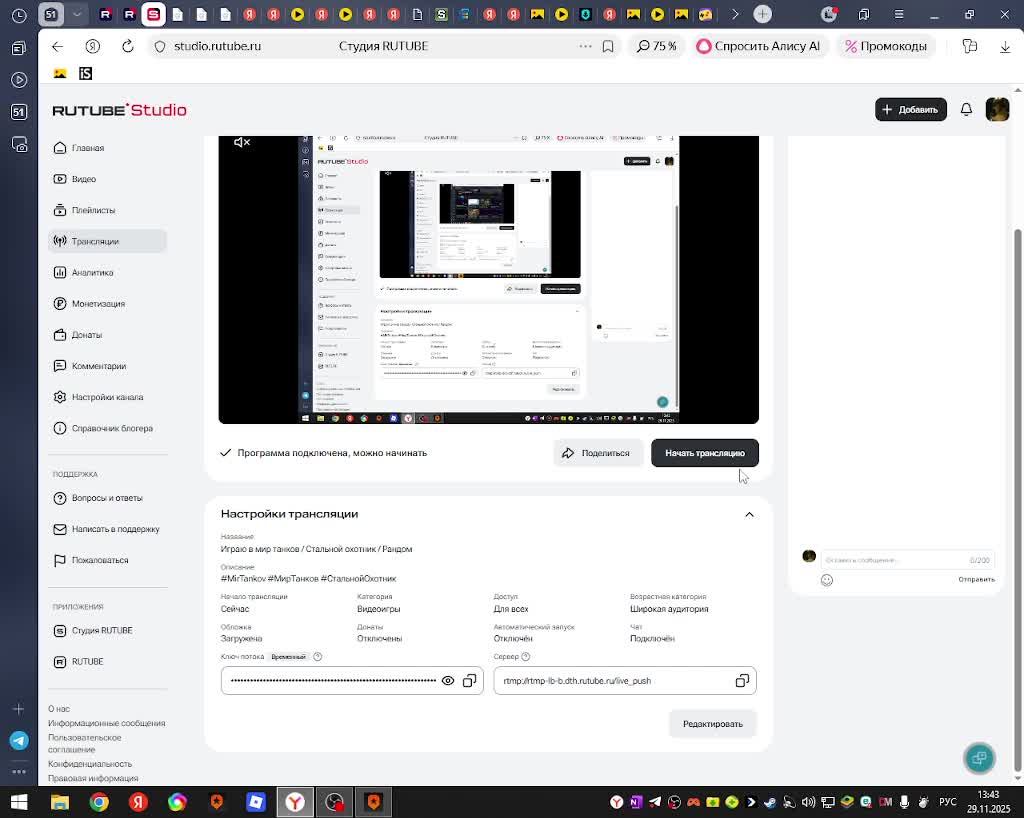Copy the stream key
1024x818 pixels.
tap(469, 681)
